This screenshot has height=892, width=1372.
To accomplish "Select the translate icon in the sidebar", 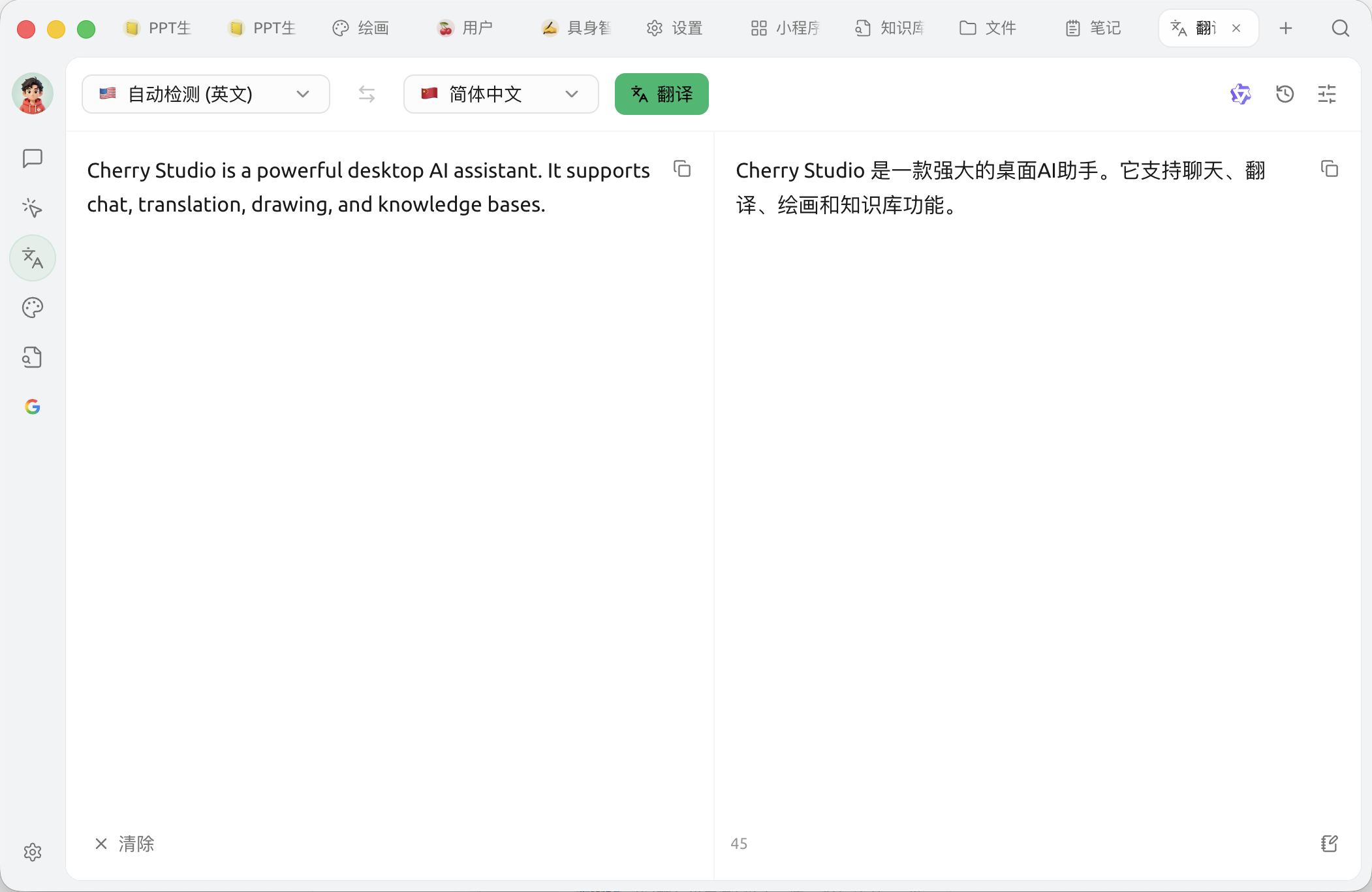I will point(32,258).
